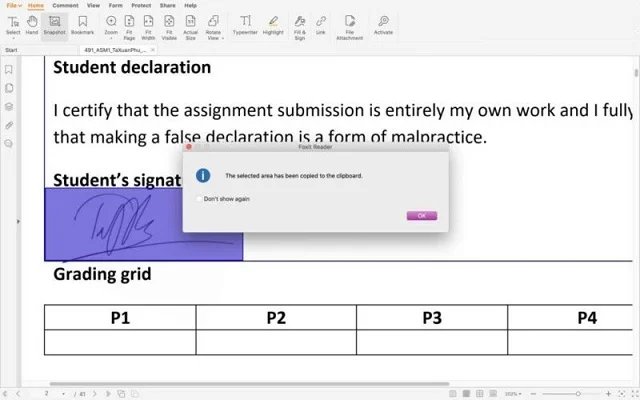The width and height of the screenshot is (640, 400).
Task: Enter full screen mode from status bar
Action: click(635, 394)
